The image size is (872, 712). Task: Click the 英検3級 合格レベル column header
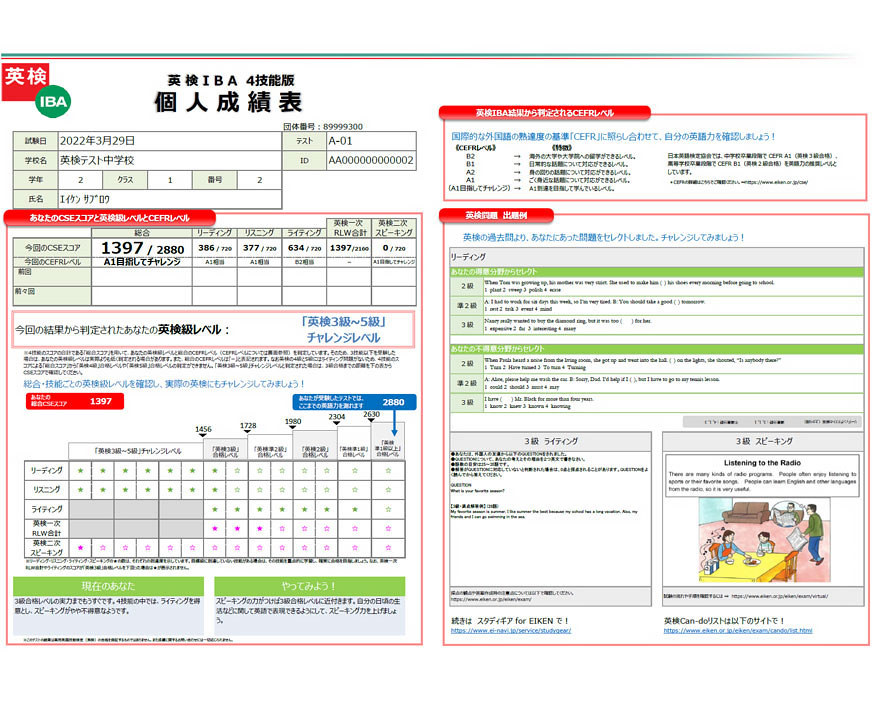coord(225,451)
